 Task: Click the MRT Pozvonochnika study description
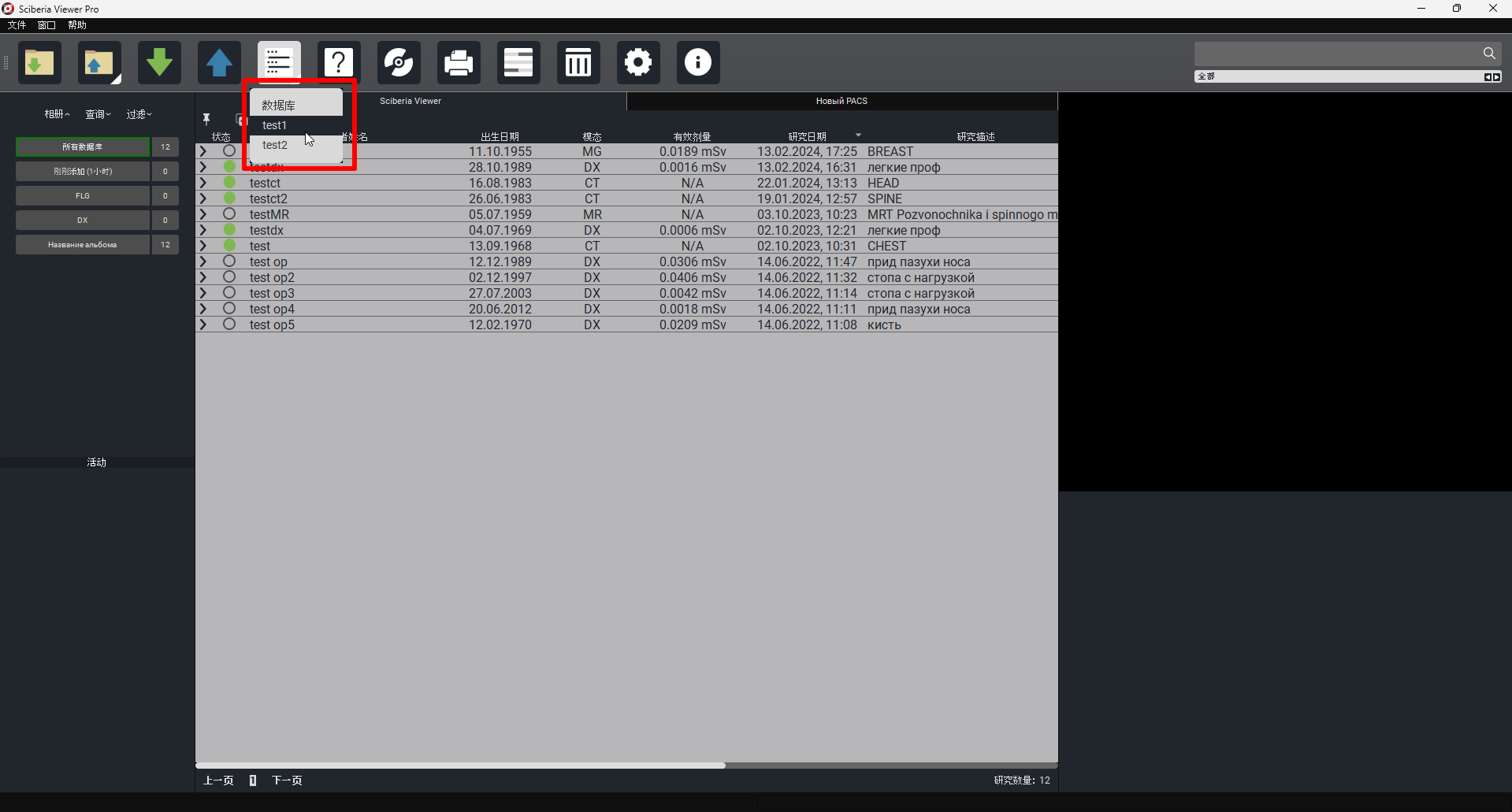coord(962,214)
